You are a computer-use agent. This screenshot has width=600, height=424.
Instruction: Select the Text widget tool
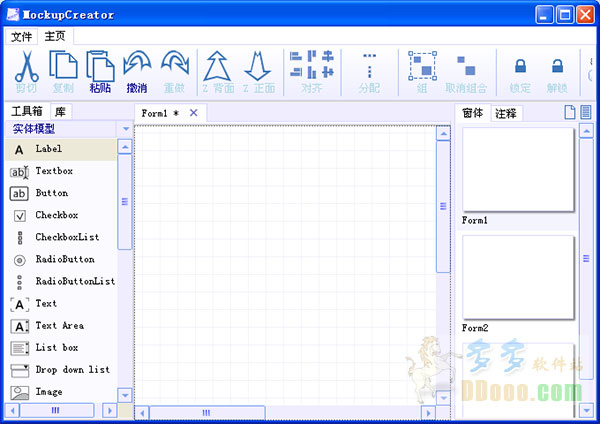pyautogui.click(x=61, y=304)
